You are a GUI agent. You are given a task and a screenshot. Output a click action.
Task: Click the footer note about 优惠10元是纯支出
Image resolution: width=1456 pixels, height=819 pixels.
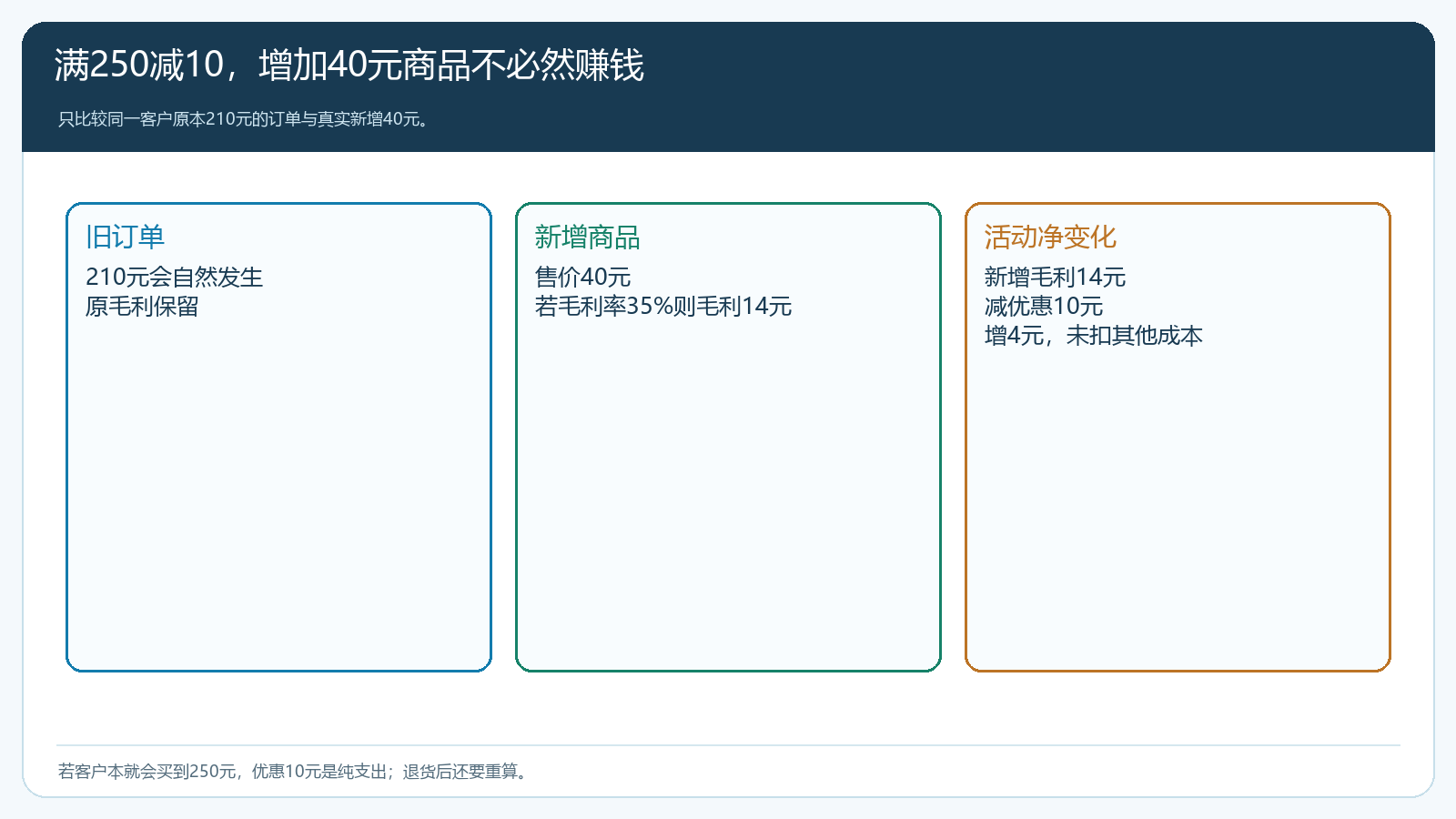tap(293, 772)
